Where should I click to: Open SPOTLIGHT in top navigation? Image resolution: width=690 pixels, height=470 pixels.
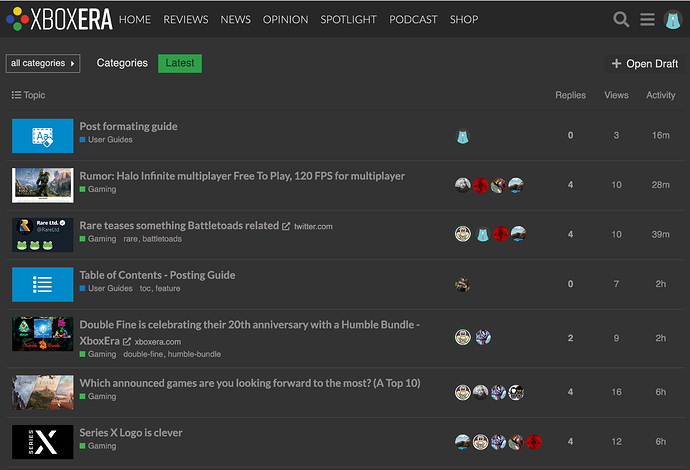pos(349,19)
